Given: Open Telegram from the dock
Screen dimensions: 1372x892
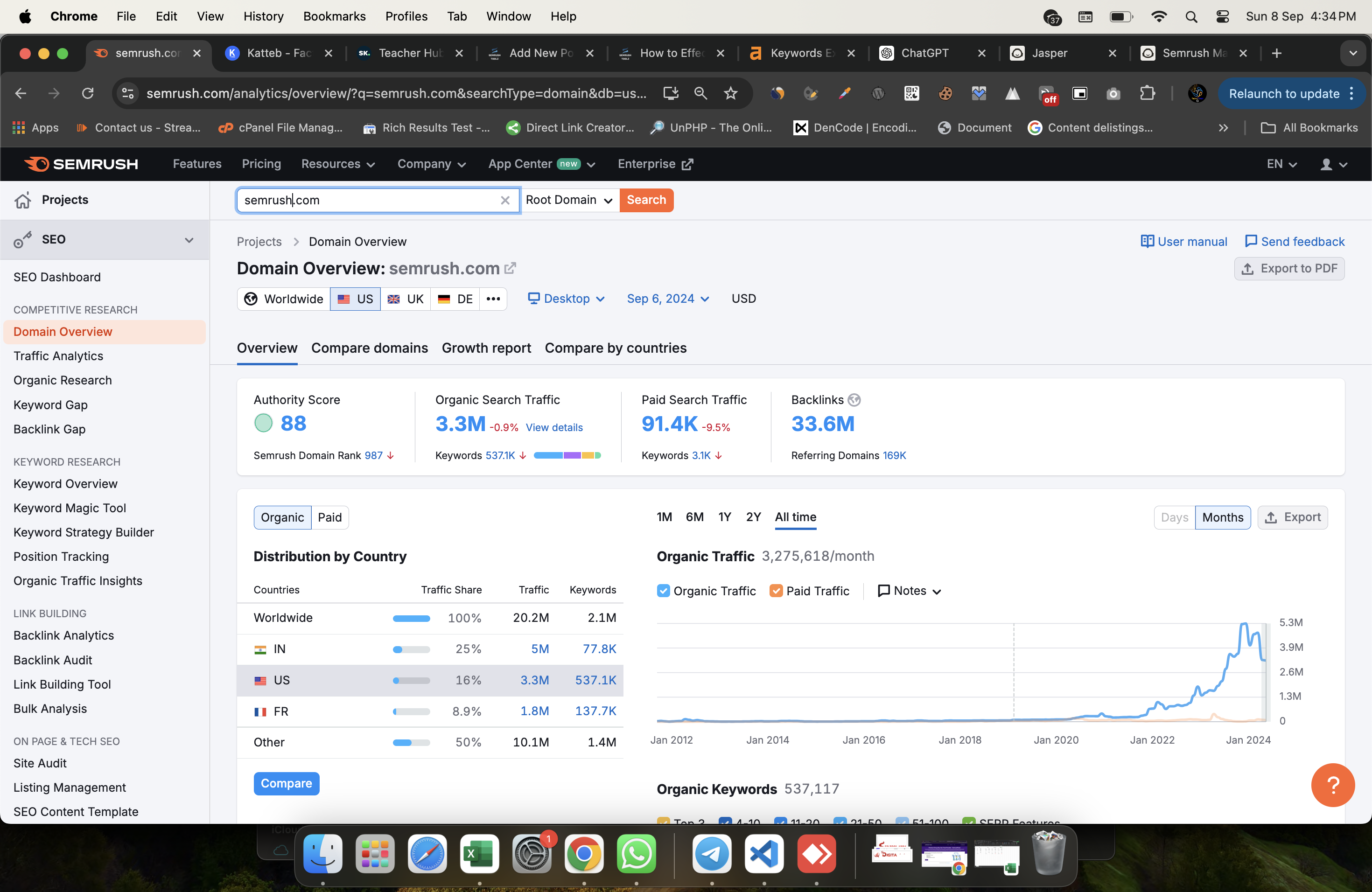Looking at the screenshot, I should pyautogui.click(x=712, y=854).
